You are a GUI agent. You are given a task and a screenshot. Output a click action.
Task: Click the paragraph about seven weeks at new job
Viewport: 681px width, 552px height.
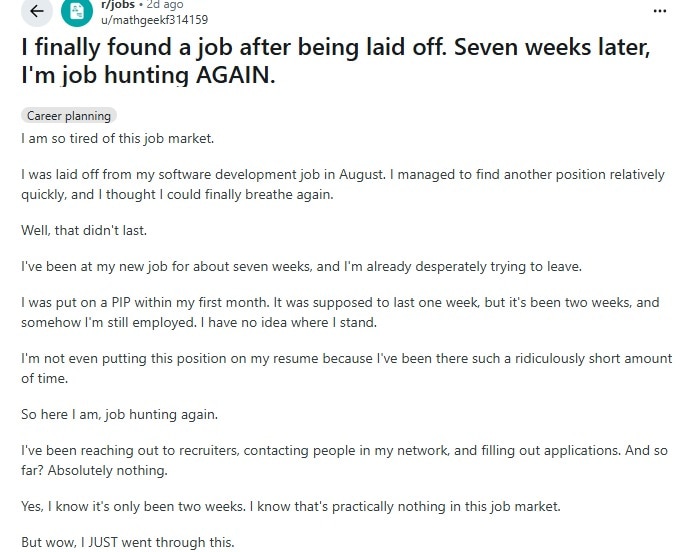coord(301,266)
